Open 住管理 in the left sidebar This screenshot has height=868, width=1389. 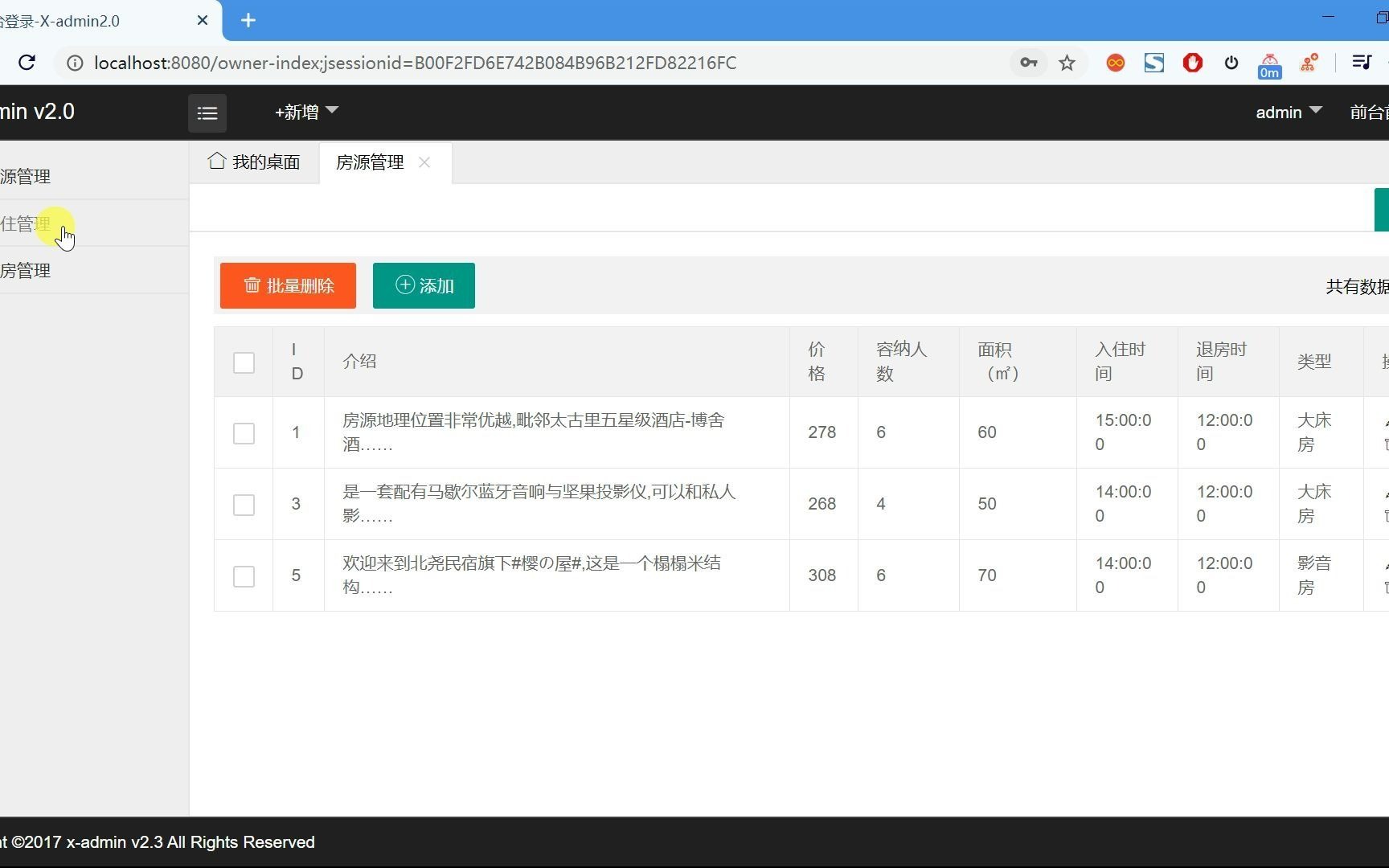(x=94, y=223)
